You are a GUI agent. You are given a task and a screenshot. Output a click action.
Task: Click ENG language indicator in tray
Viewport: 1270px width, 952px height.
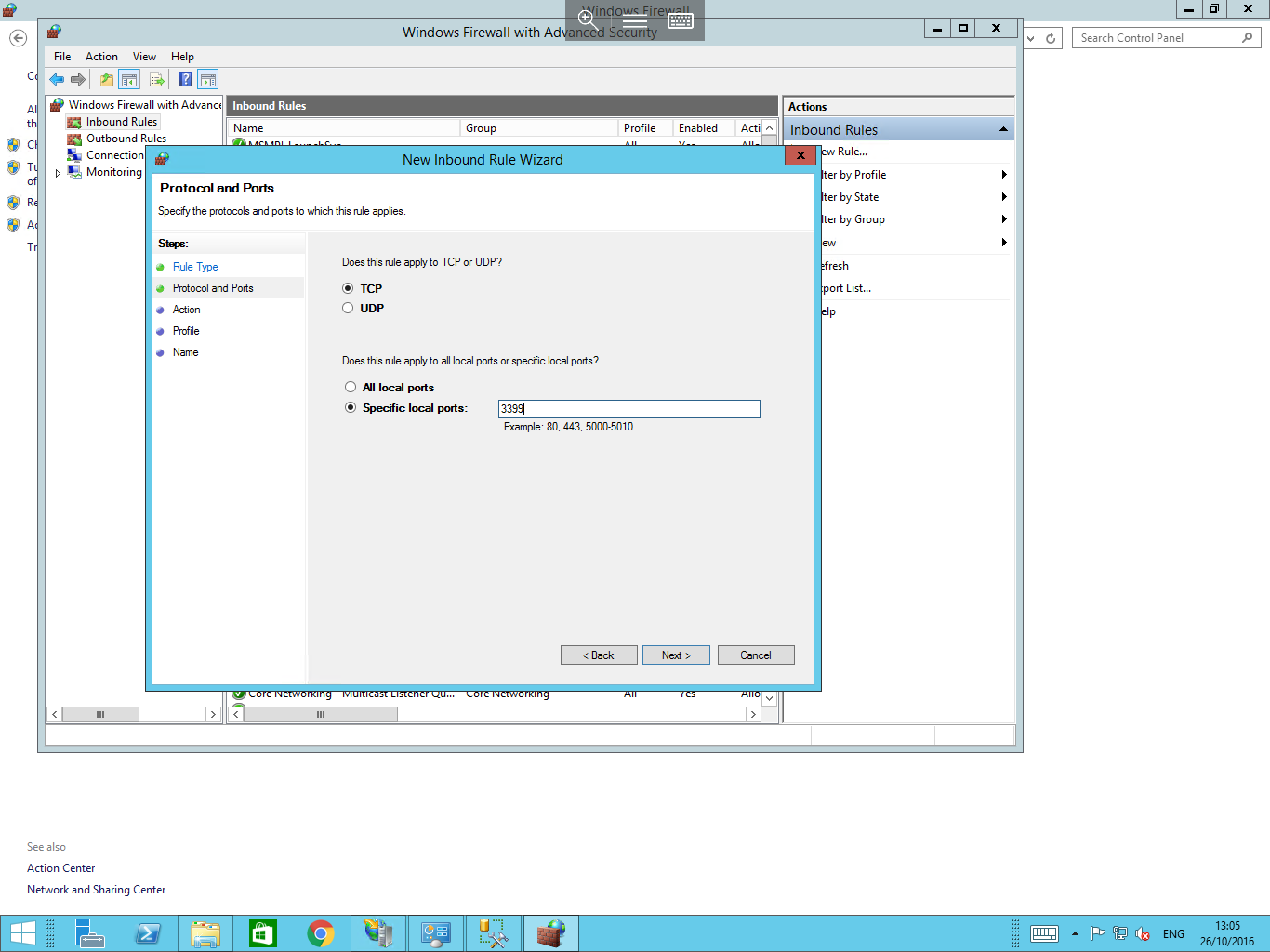[1173, 933]
